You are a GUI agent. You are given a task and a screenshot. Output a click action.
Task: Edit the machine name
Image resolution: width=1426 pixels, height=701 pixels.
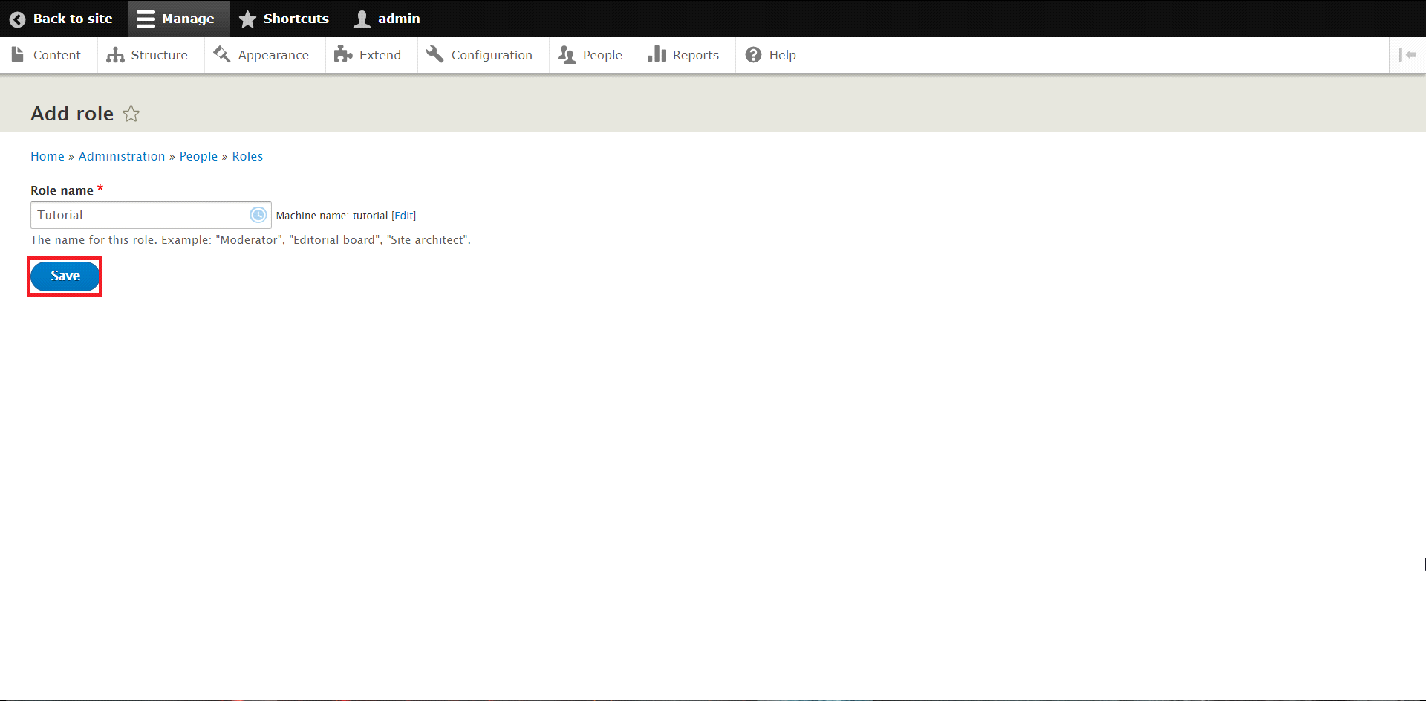coord(404,216)
